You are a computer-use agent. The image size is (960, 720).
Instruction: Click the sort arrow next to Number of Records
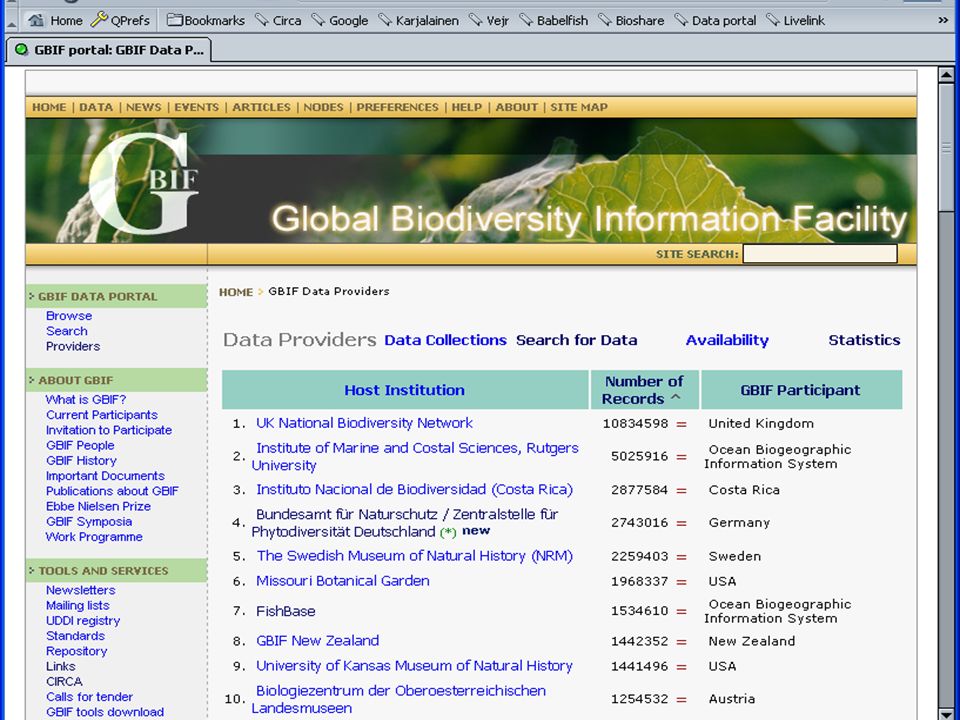(x=676, y=397)
